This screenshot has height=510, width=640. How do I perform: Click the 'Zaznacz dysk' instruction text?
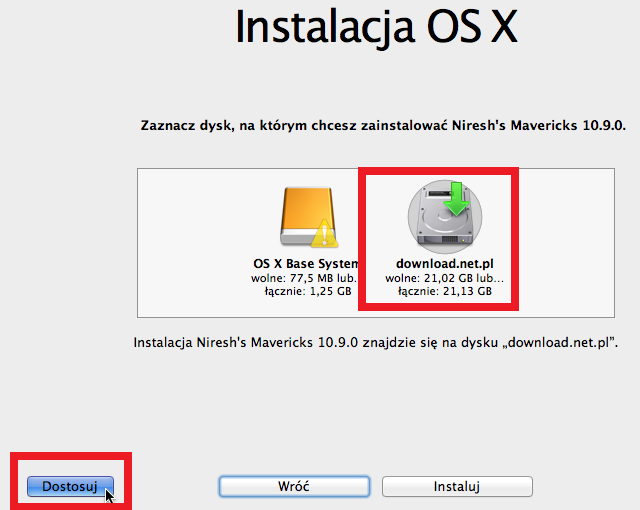(x=383, y=125)
